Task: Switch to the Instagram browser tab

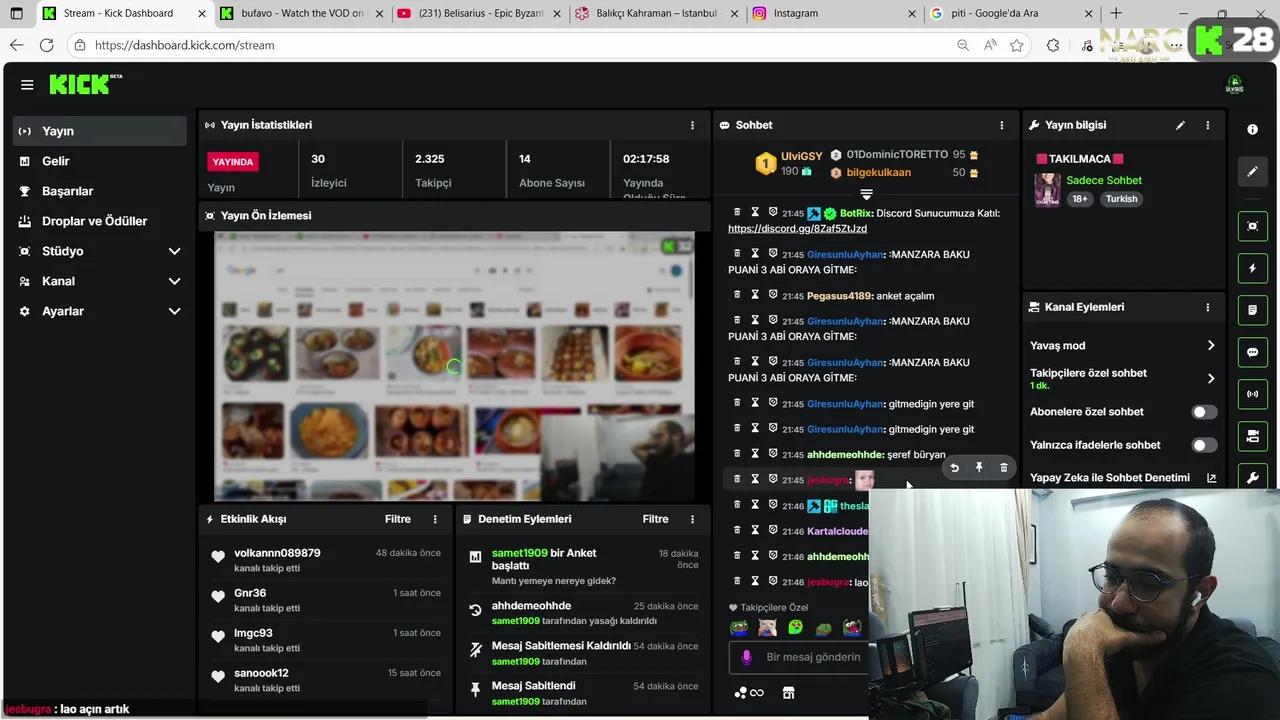Action: coord(834,13)
